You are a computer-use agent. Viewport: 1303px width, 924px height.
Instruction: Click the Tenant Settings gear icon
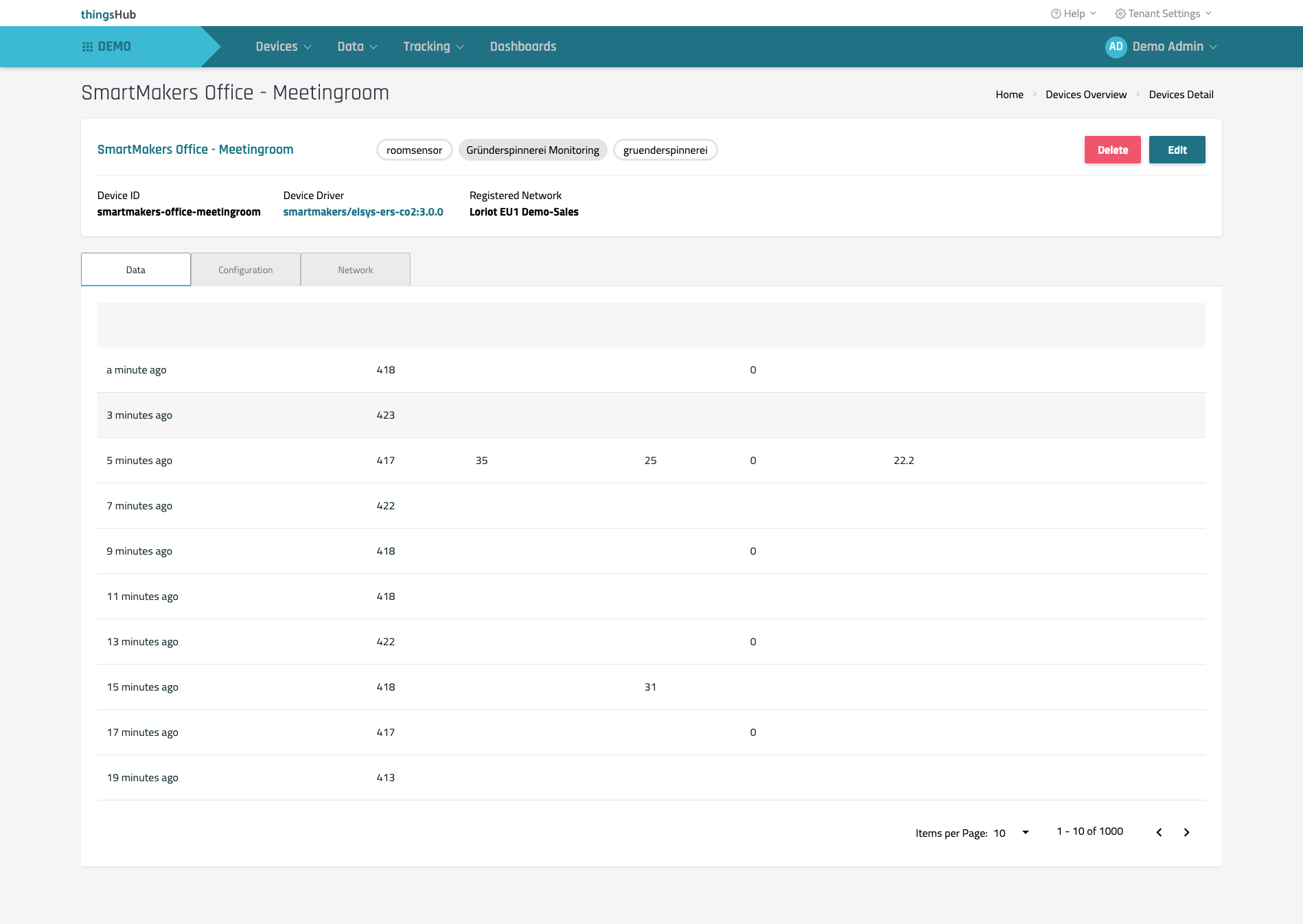1120,14
